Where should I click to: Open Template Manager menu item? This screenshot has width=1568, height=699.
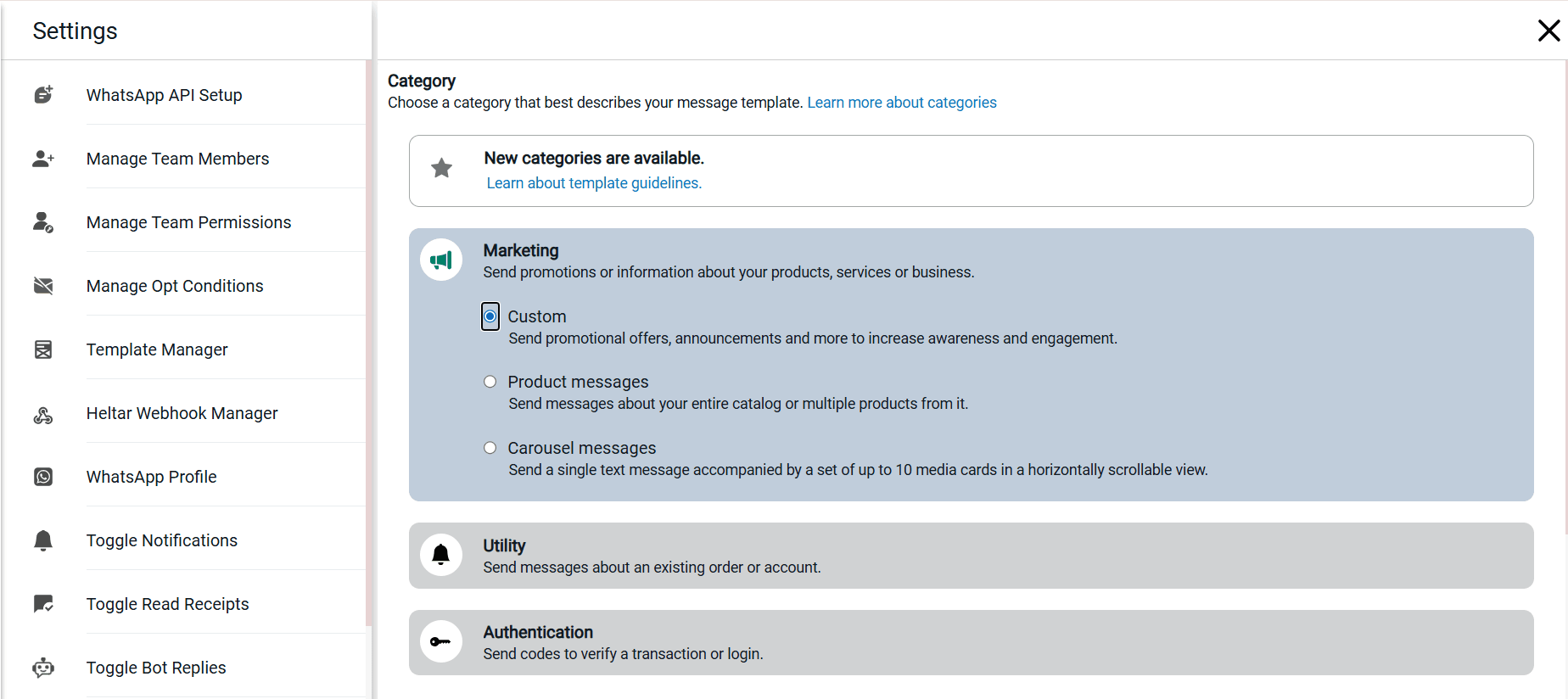click(x=157, y=349)
